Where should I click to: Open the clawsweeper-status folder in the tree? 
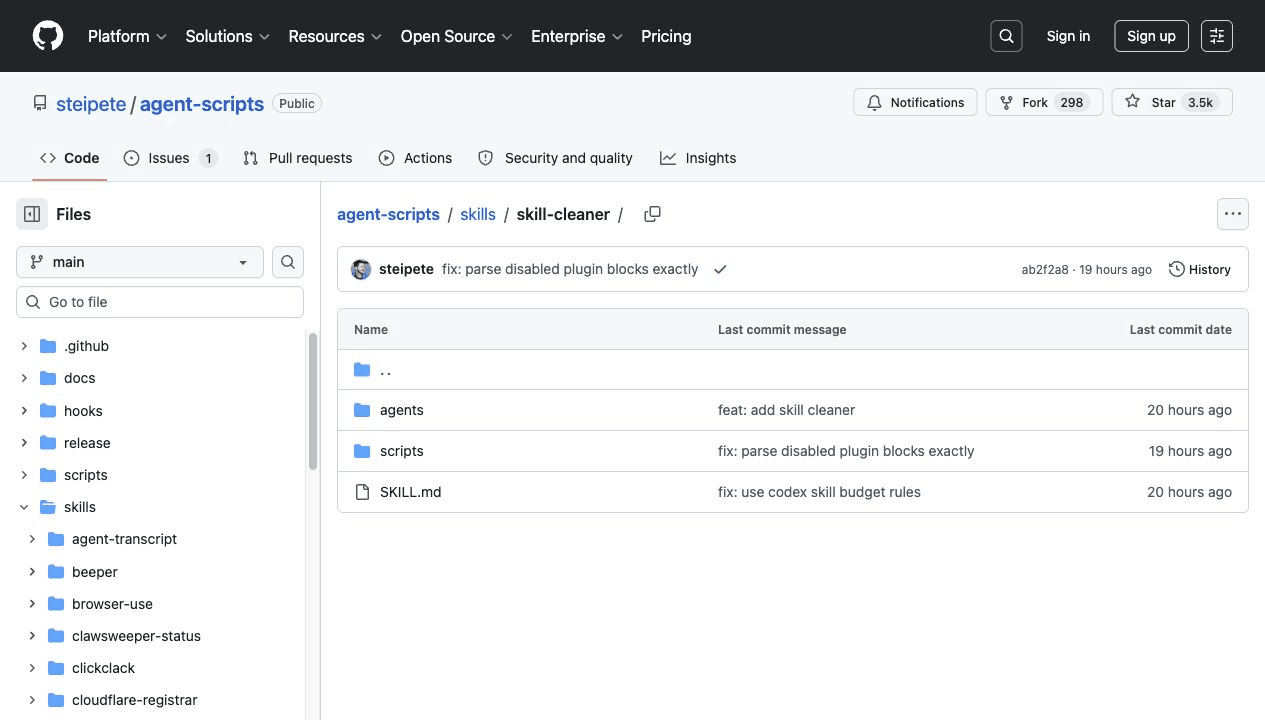[136, 636]
